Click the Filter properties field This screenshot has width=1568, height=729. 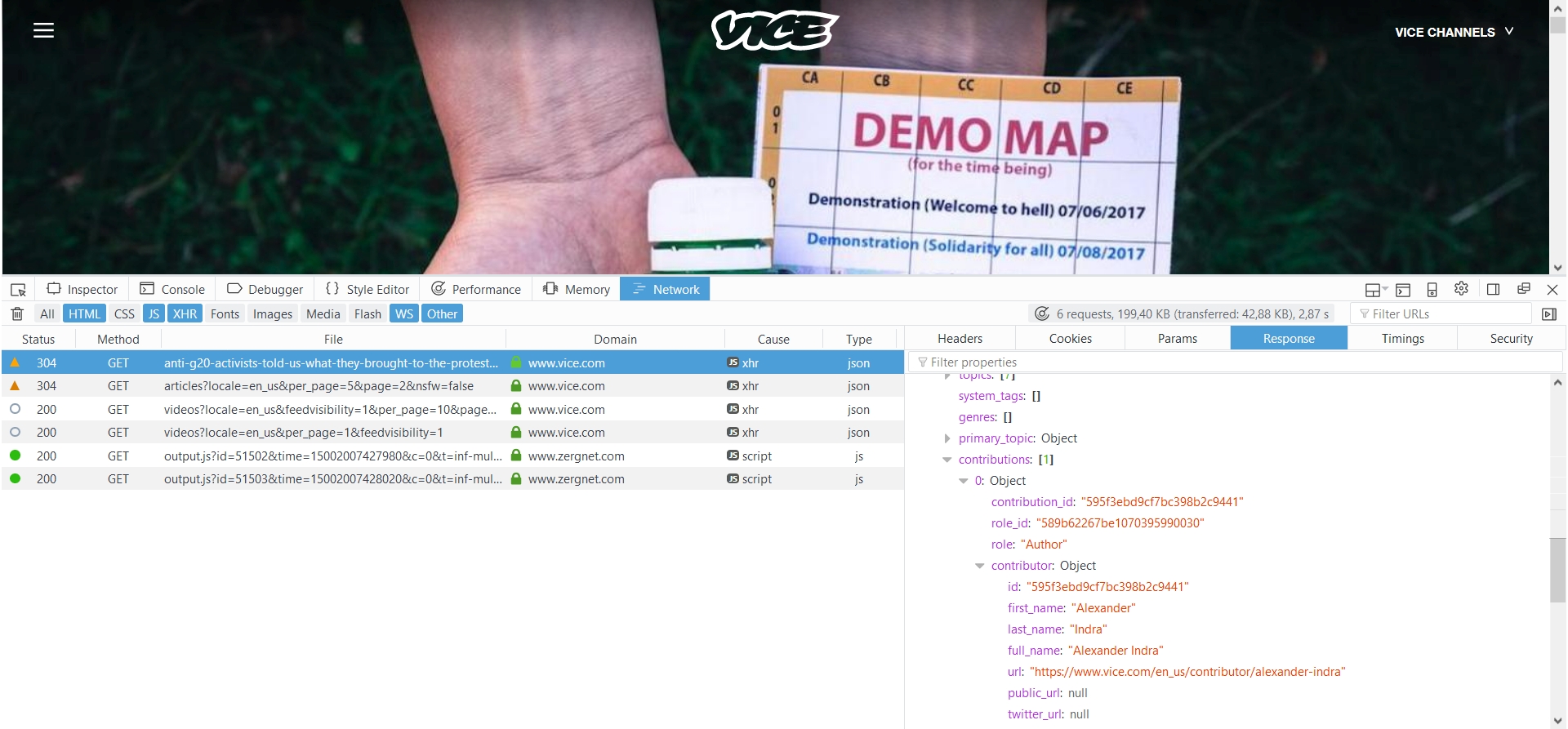(x=1236, y=362)
